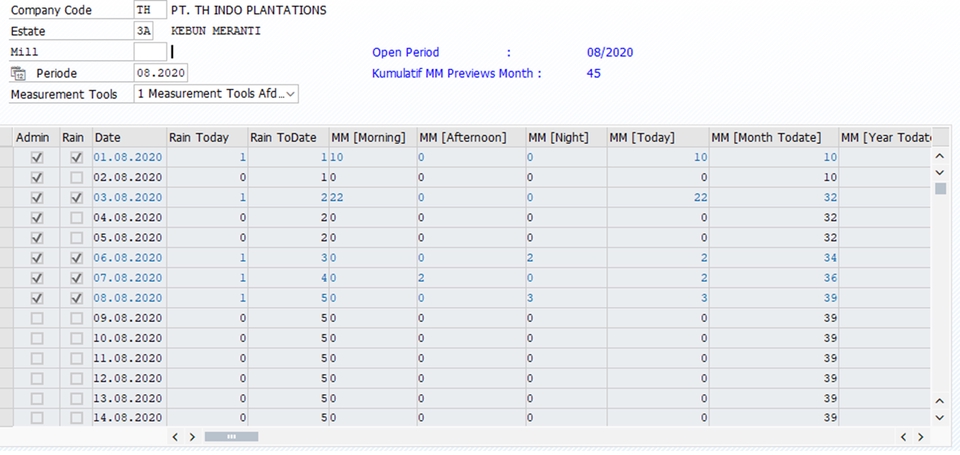
Task: Click Kumulatif MM Previews Month value 45
Action: pos(593,73)
